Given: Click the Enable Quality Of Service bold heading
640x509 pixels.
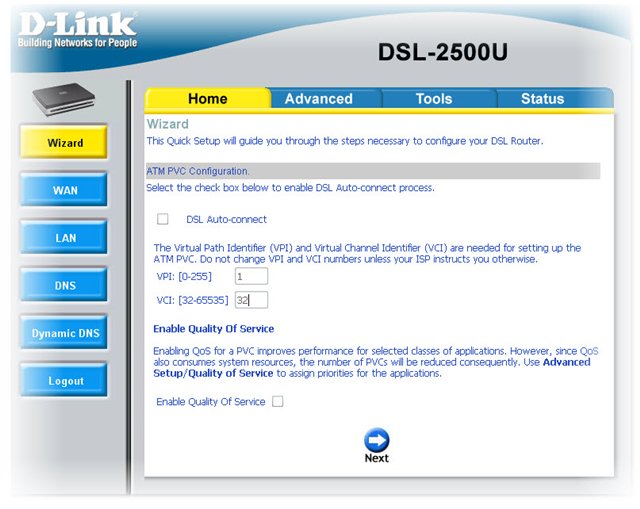Looking at the screenshot, I should click(213, 329).
